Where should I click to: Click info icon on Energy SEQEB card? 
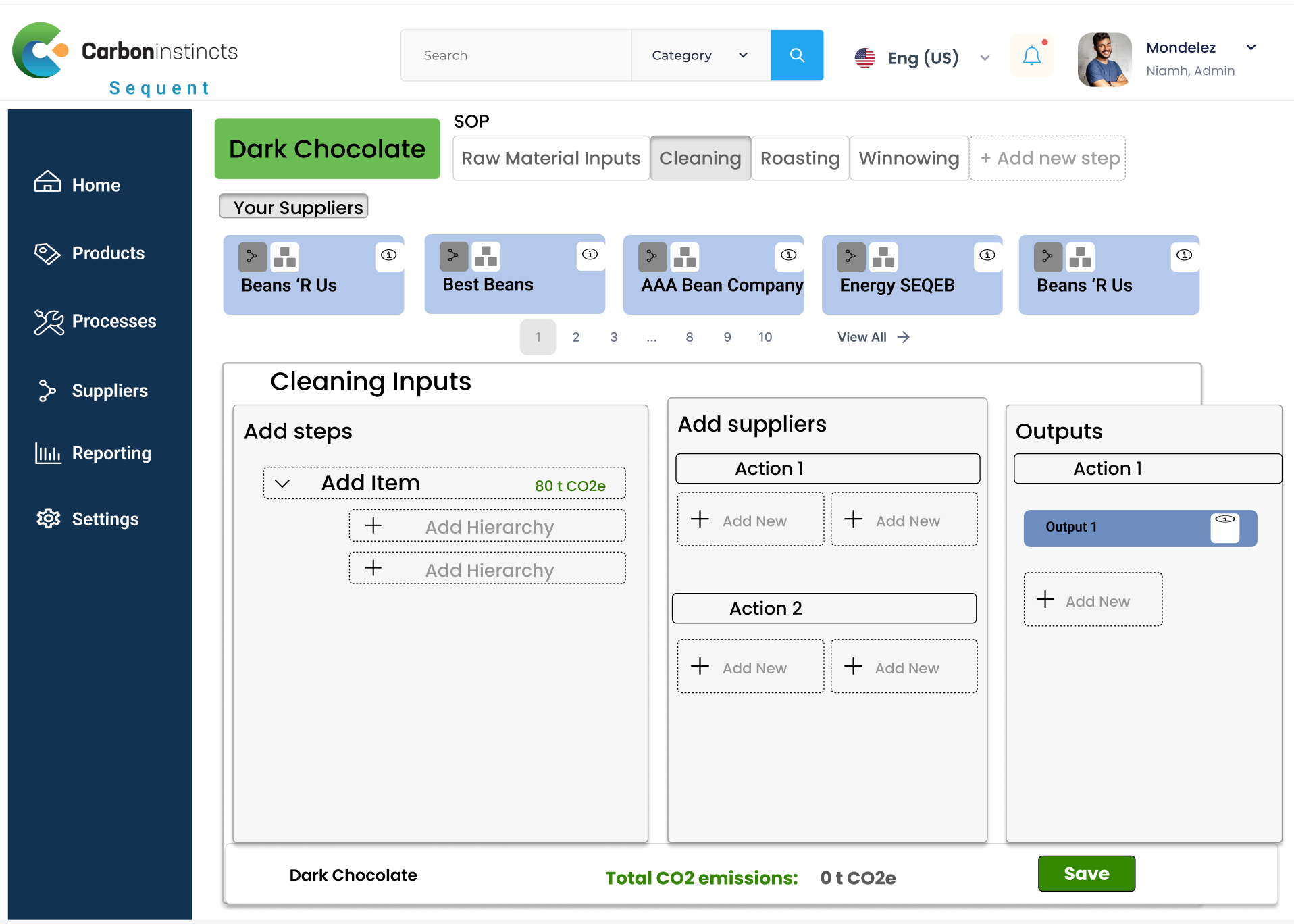pyautogui.click(x=987, y=255)
